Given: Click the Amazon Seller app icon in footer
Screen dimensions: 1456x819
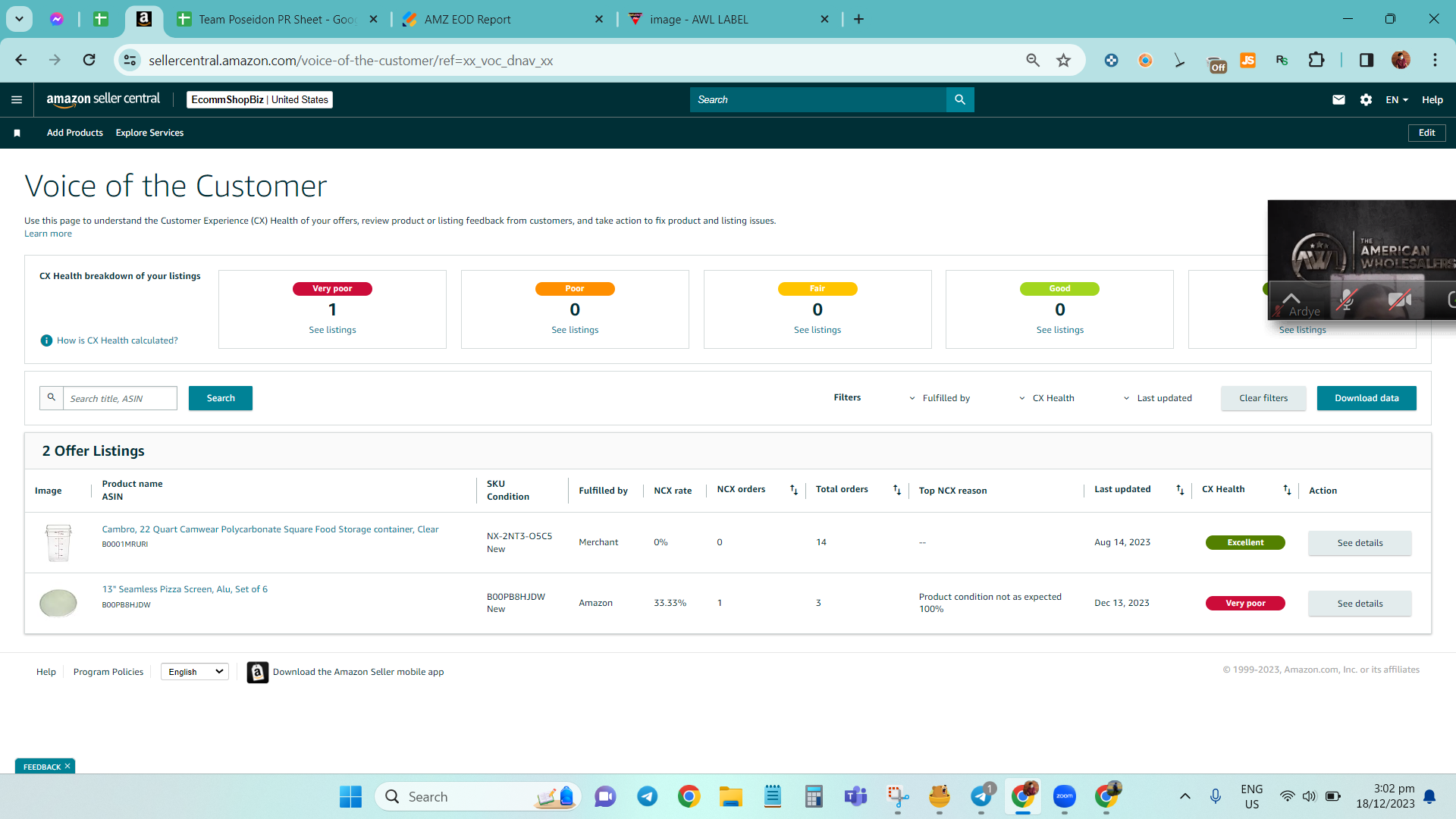Looking at the screenshot, I should tap(257, 672).
